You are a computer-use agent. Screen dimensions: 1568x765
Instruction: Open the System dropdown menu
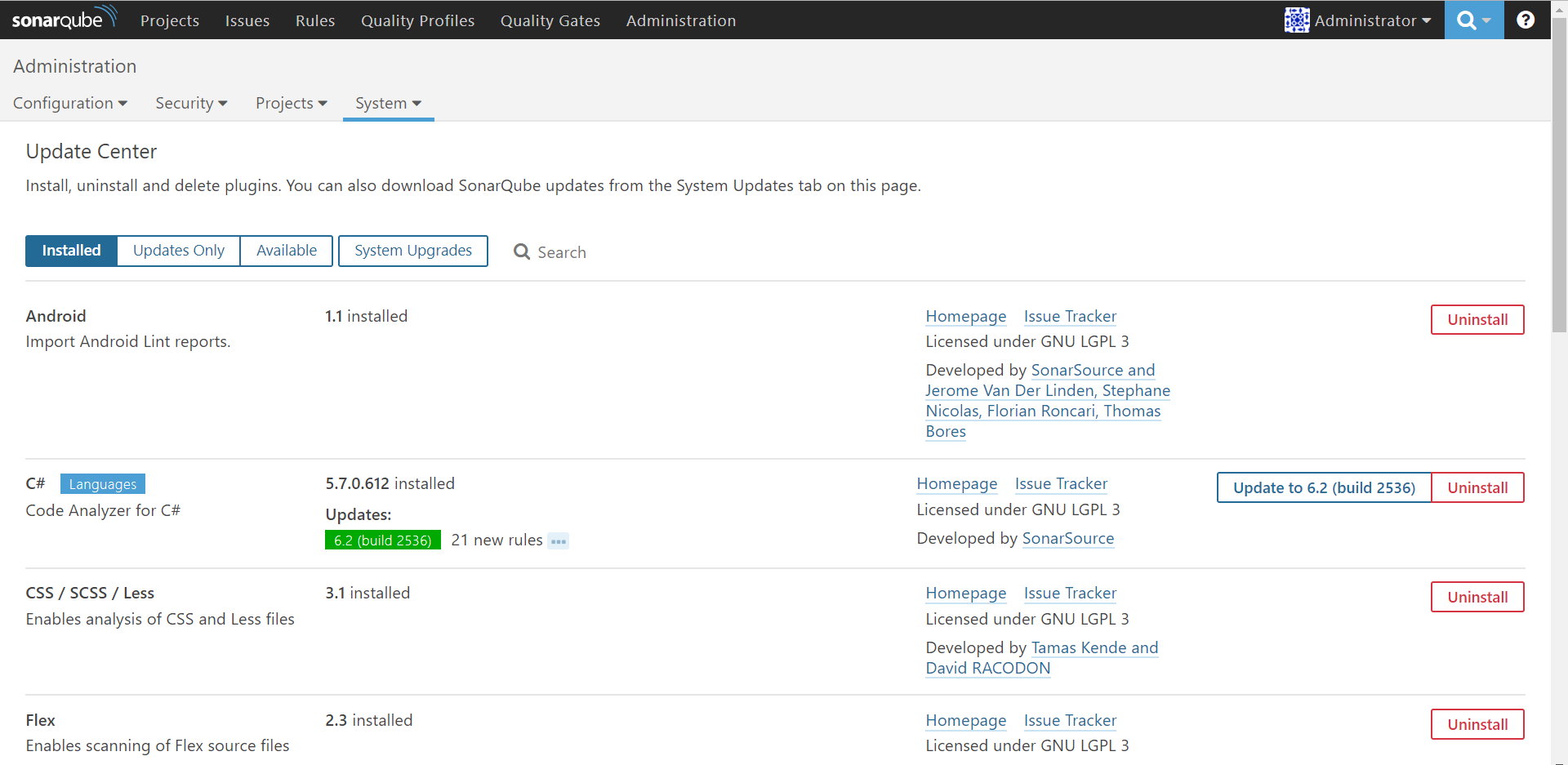tap(388, 103)
